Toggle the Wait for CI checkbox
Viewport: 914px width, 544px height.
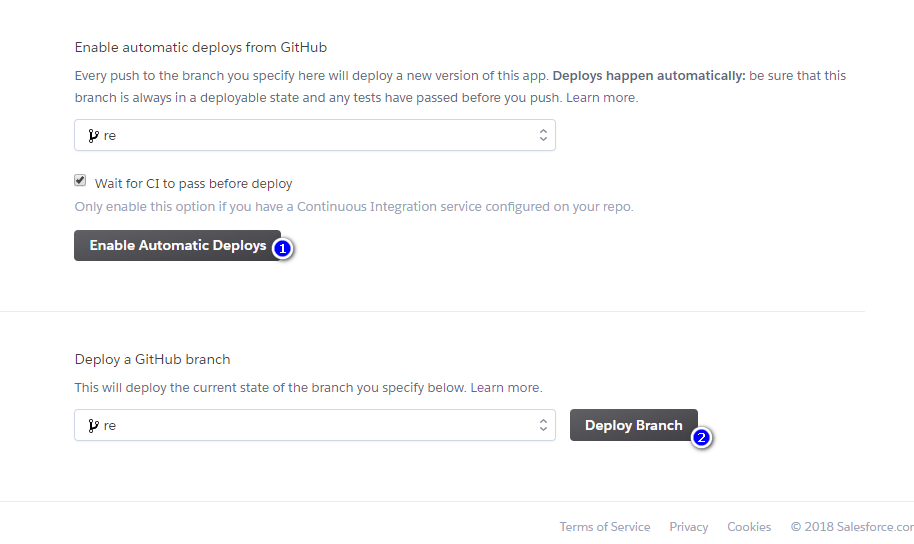pos(80,182)
